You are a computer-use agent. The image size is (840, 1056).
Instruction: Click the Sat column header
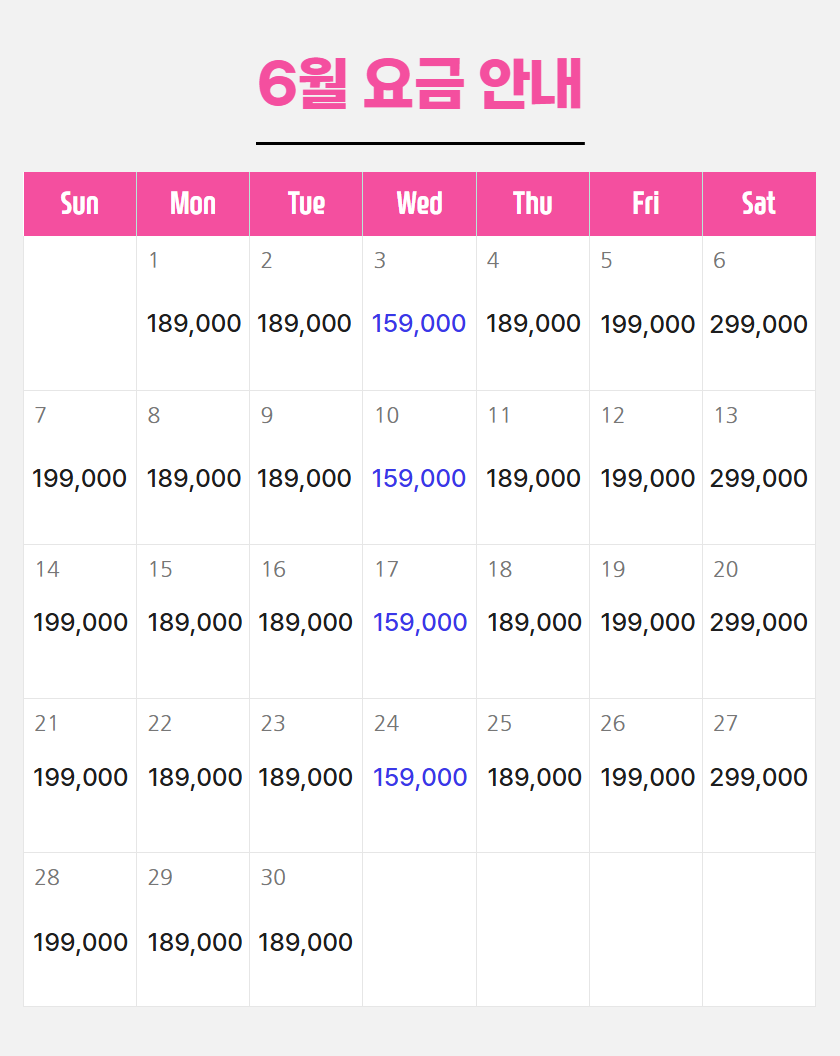tap(759, 204)
